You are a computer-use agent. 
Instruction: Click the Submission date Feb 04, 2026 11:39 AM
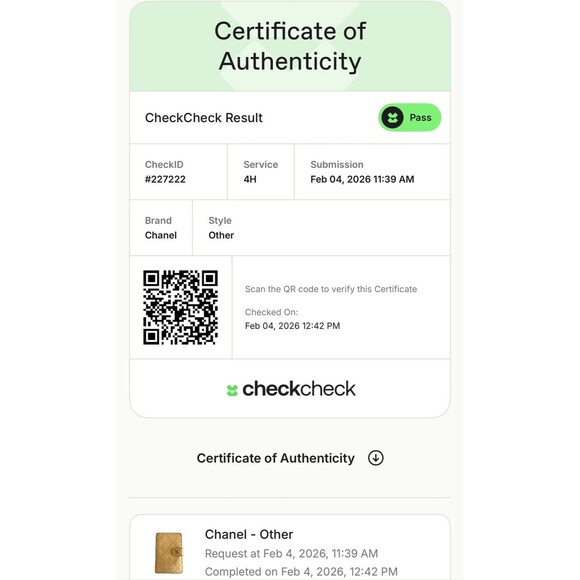pos(362,179)
